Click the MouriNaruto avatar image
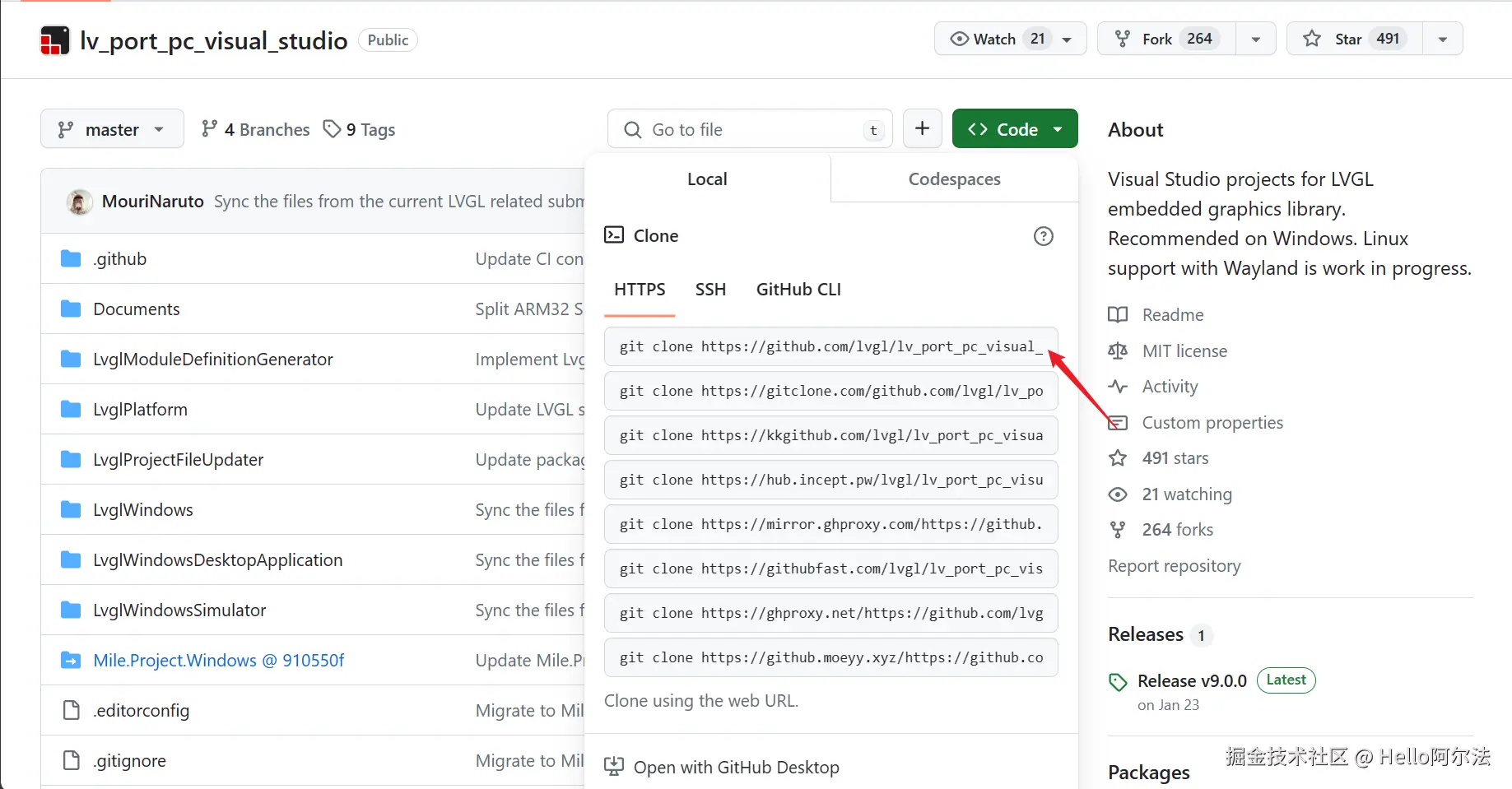 (80, 202)
